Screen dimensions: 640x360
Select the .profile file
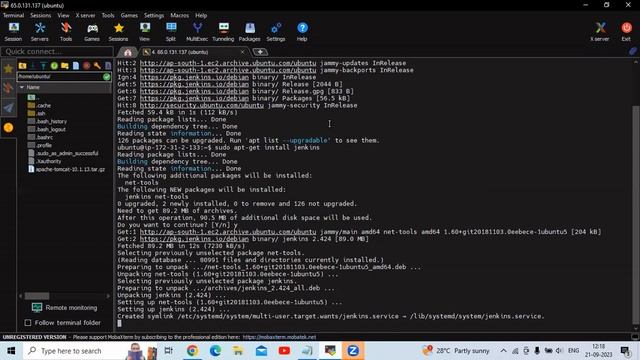(40, 145)
